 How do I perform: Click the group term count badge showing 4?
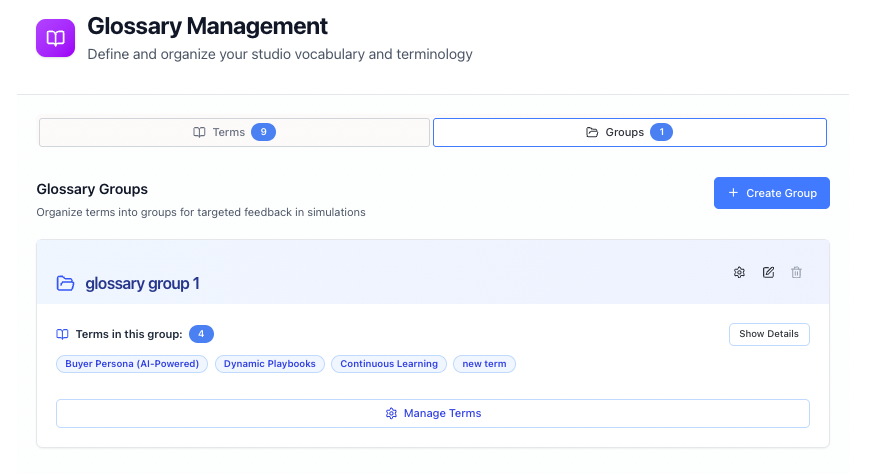pyautogui.click(x=201, y=334)
